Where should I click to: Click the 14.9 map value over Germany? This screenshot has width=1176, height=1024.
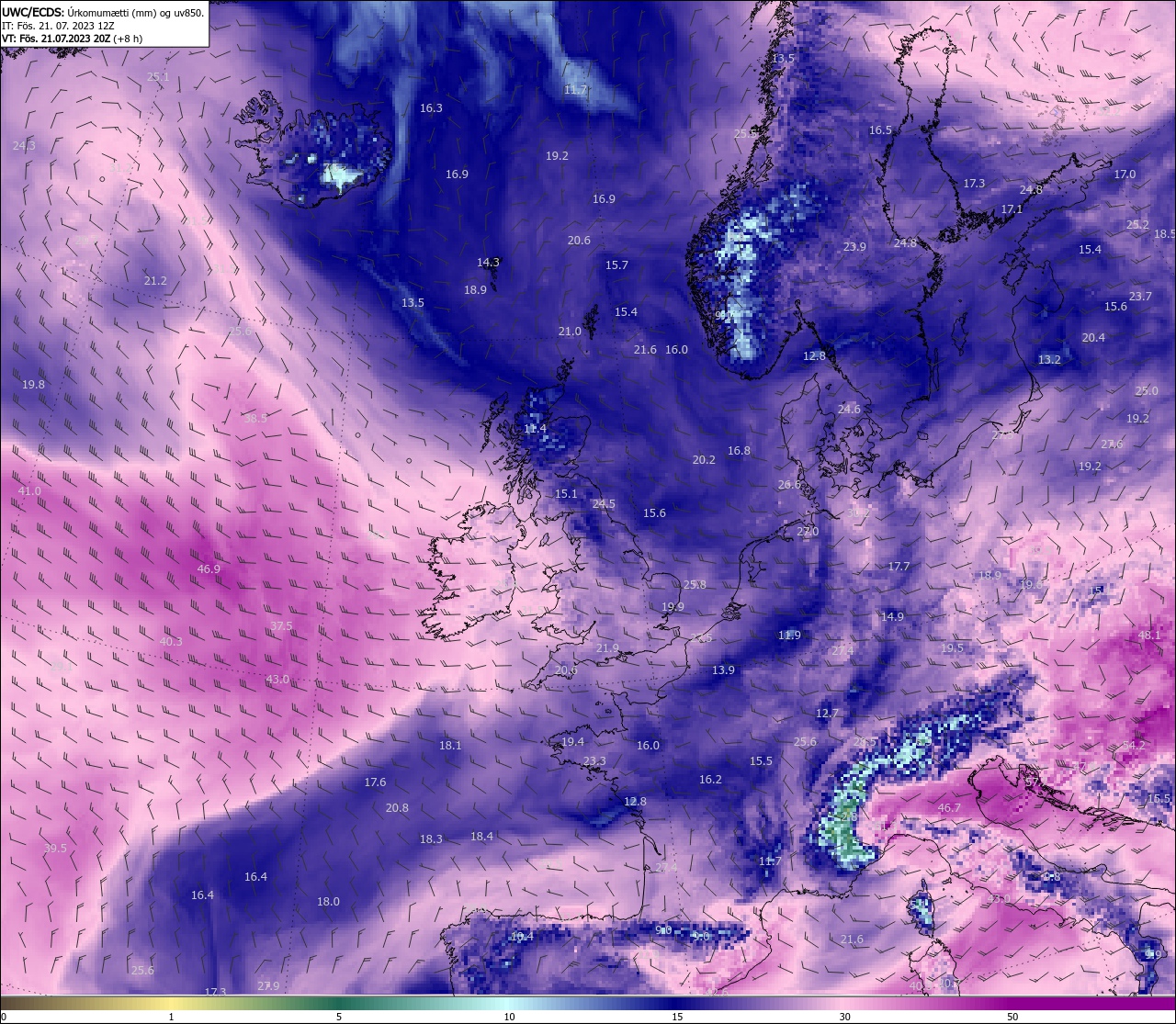click(892, 617)
